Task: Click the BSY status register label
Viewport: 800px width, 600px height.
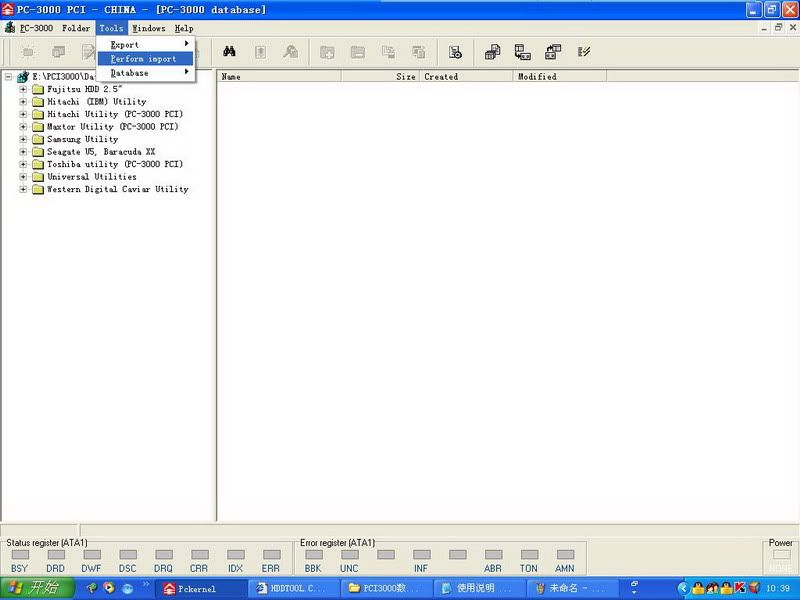Action: (19, 568)
